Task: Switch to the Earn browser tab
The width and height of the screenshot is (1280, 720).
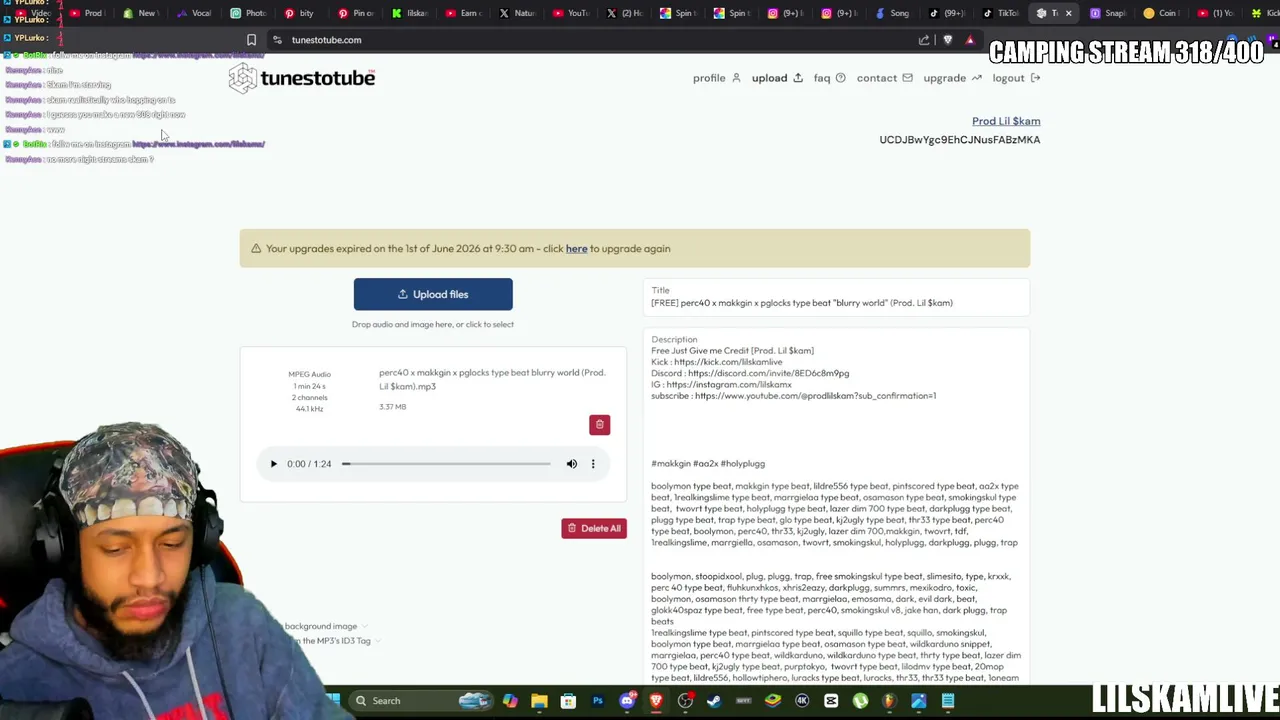Action: 462,13
